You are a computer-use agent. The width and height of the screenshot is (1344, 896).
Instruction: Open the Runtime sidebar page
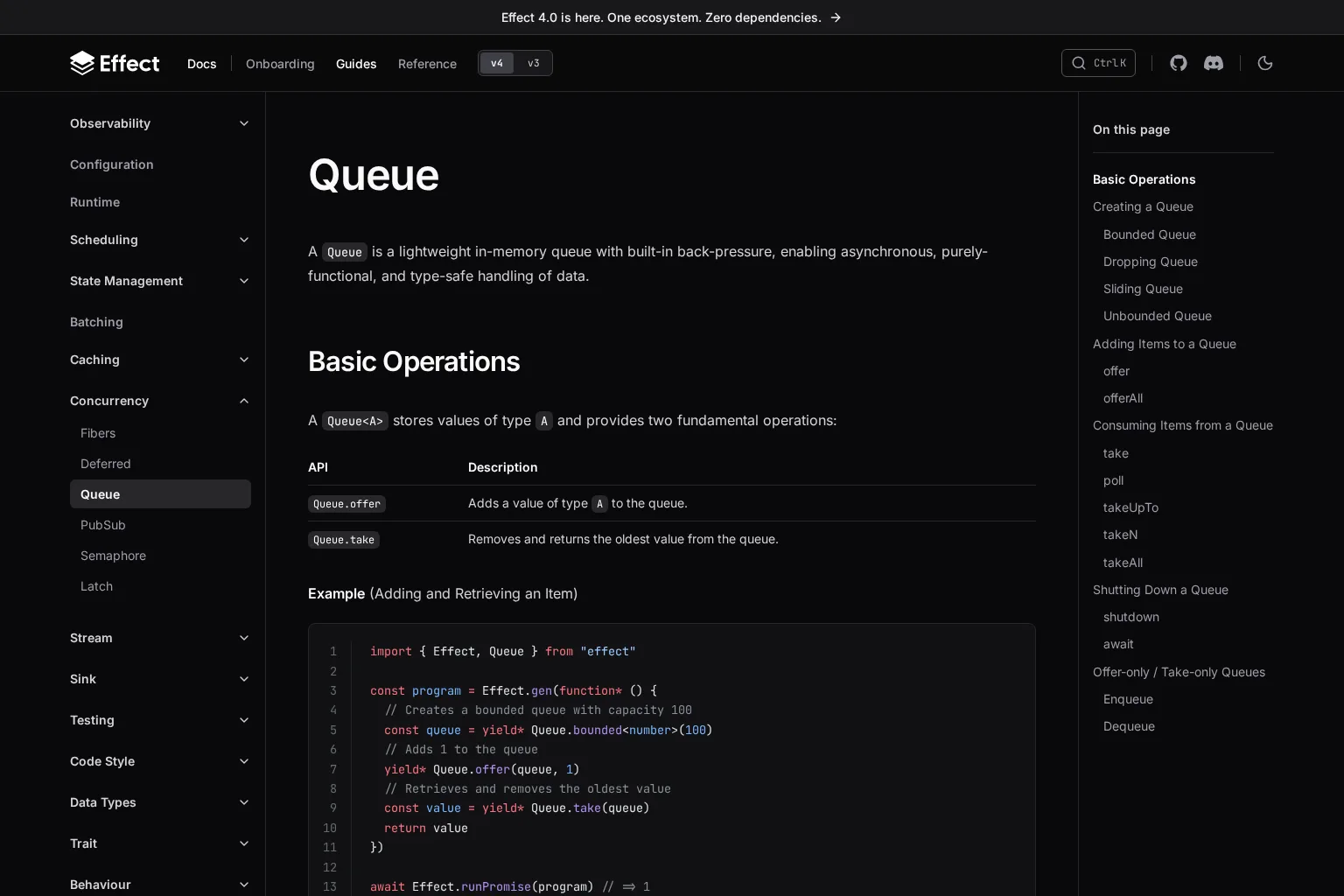[x=94, y=202]
